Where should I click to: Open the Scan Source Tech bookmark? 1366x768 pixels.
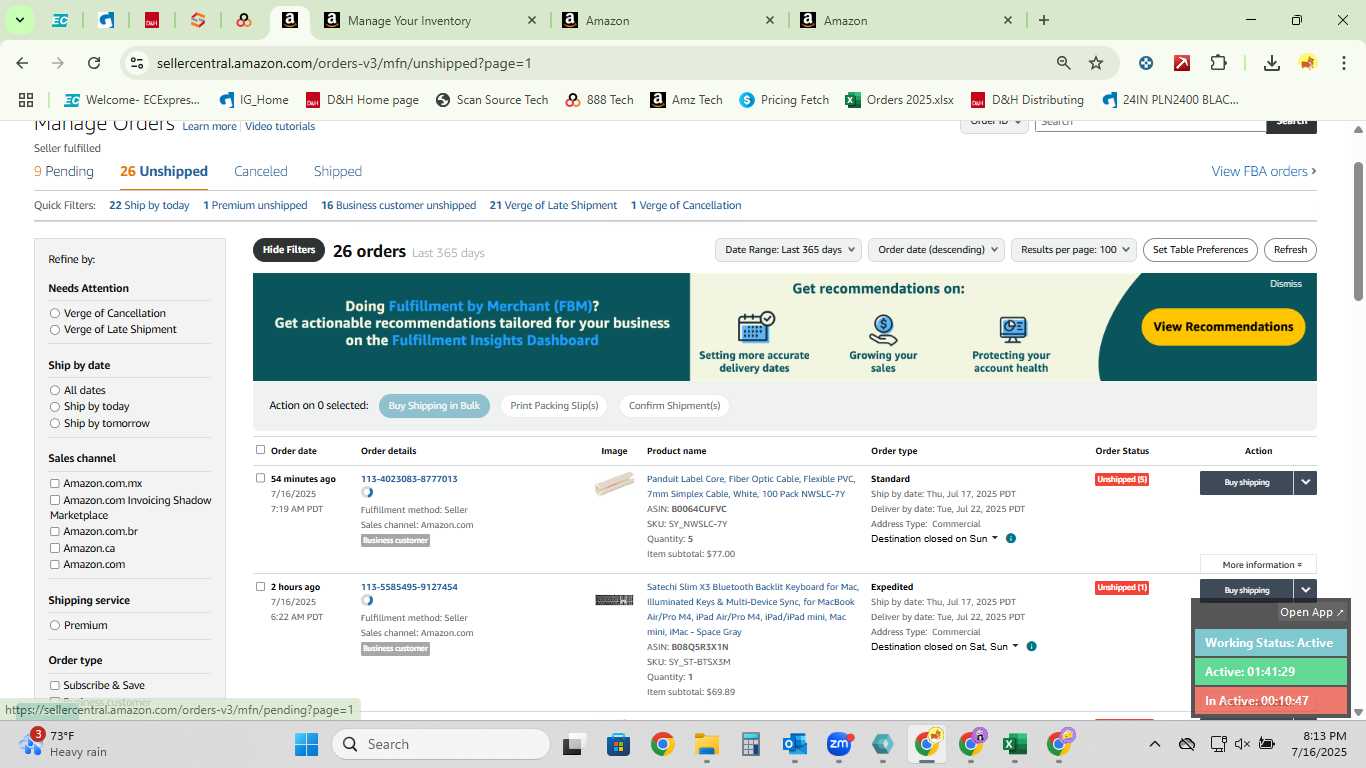(x=492, y=100)
